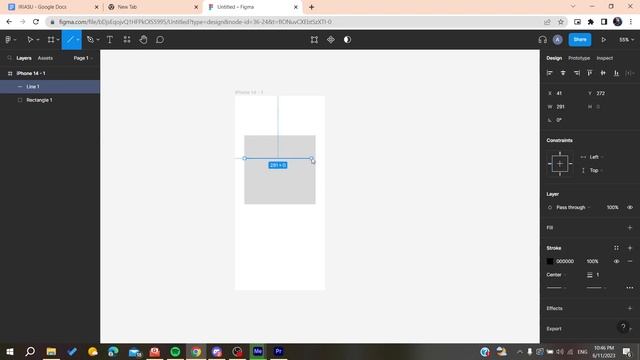Search layers magnifier icon
Viewport: 640px width, 360px height.
9,58
